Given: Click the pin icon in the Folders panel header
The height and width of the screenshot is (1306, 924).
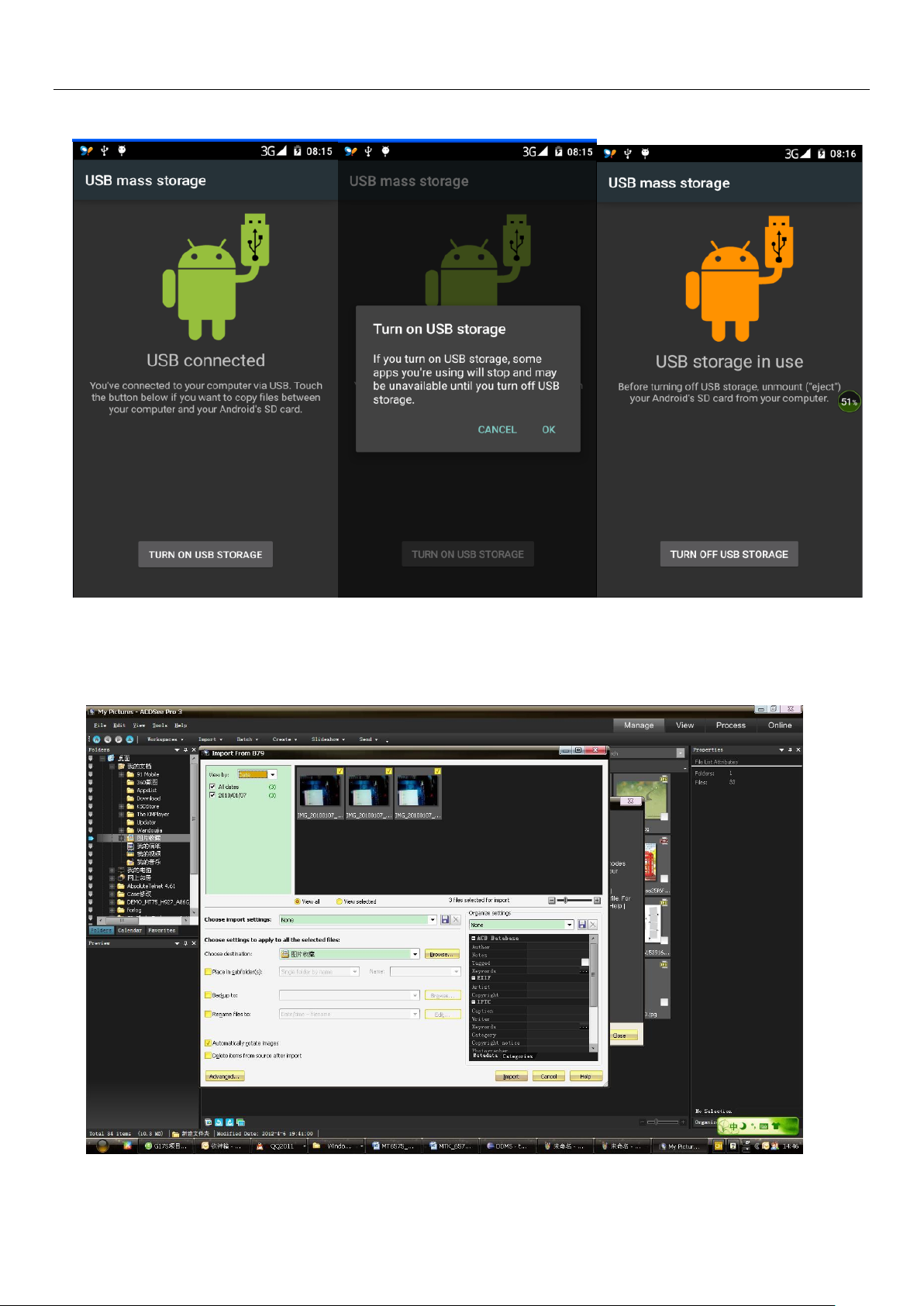Looking at the screenshot, I should pos(185,749).
